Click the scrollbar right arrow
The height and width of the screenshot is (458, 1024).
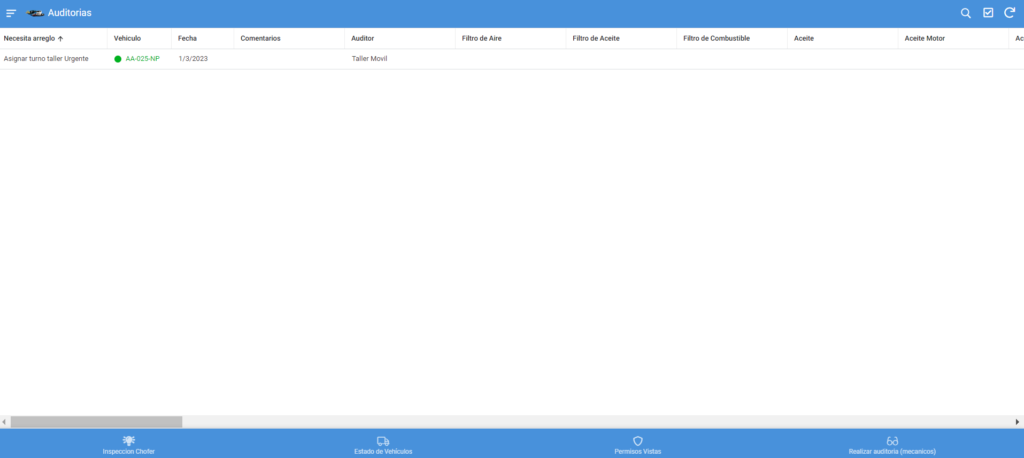pos(1018,422)
